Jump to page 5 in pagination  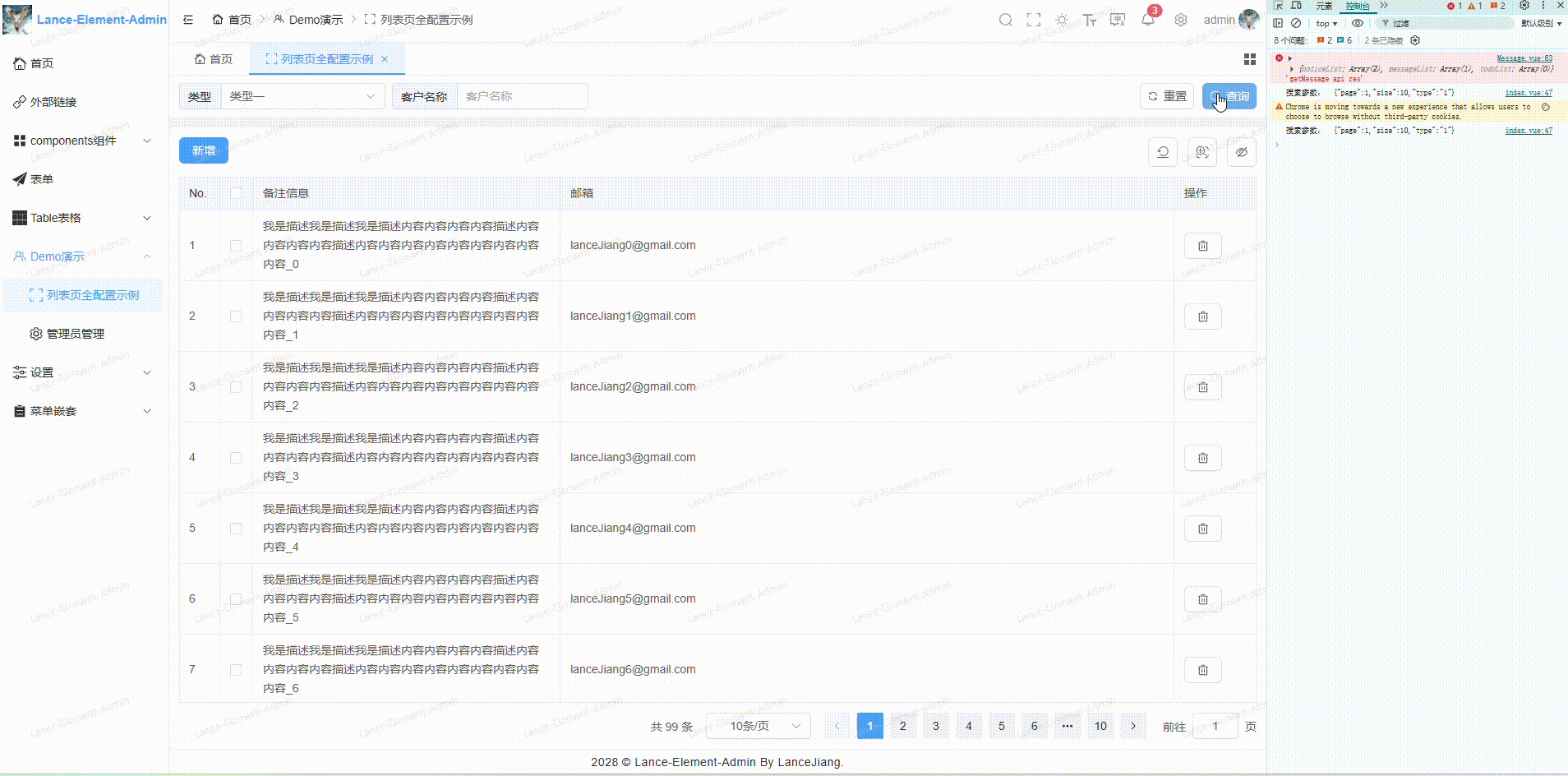(1001, 726)
